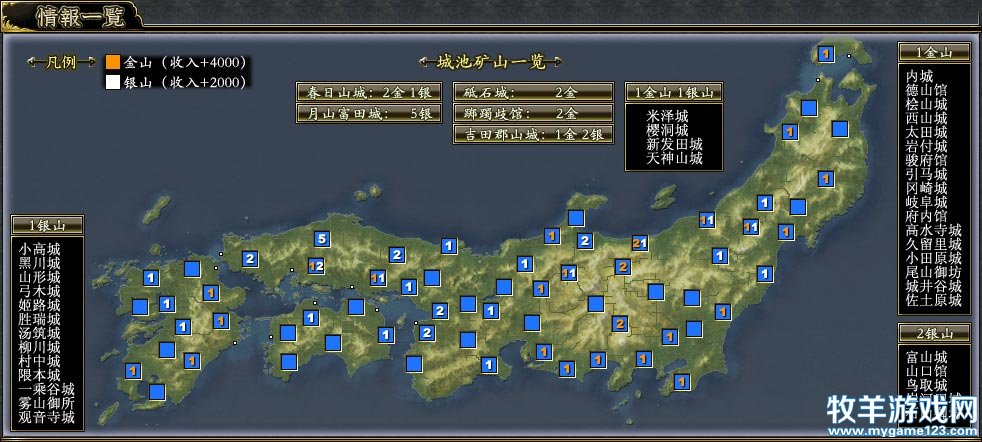Screen dimensions: 982x442
Task: Click 府内馆 in the 1金山 list
Action: 927,217
